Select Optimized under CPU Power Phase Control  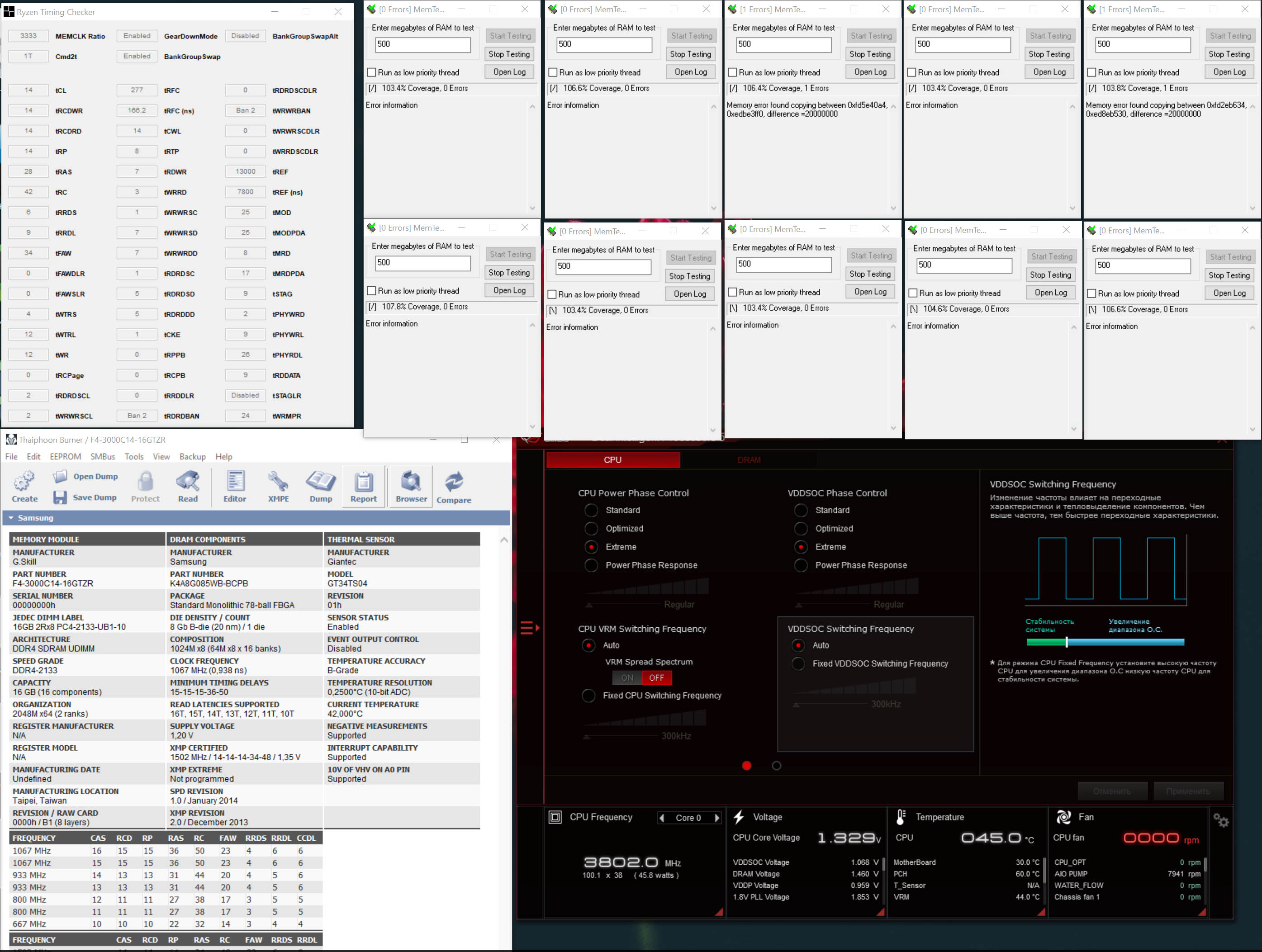(592, 528)
